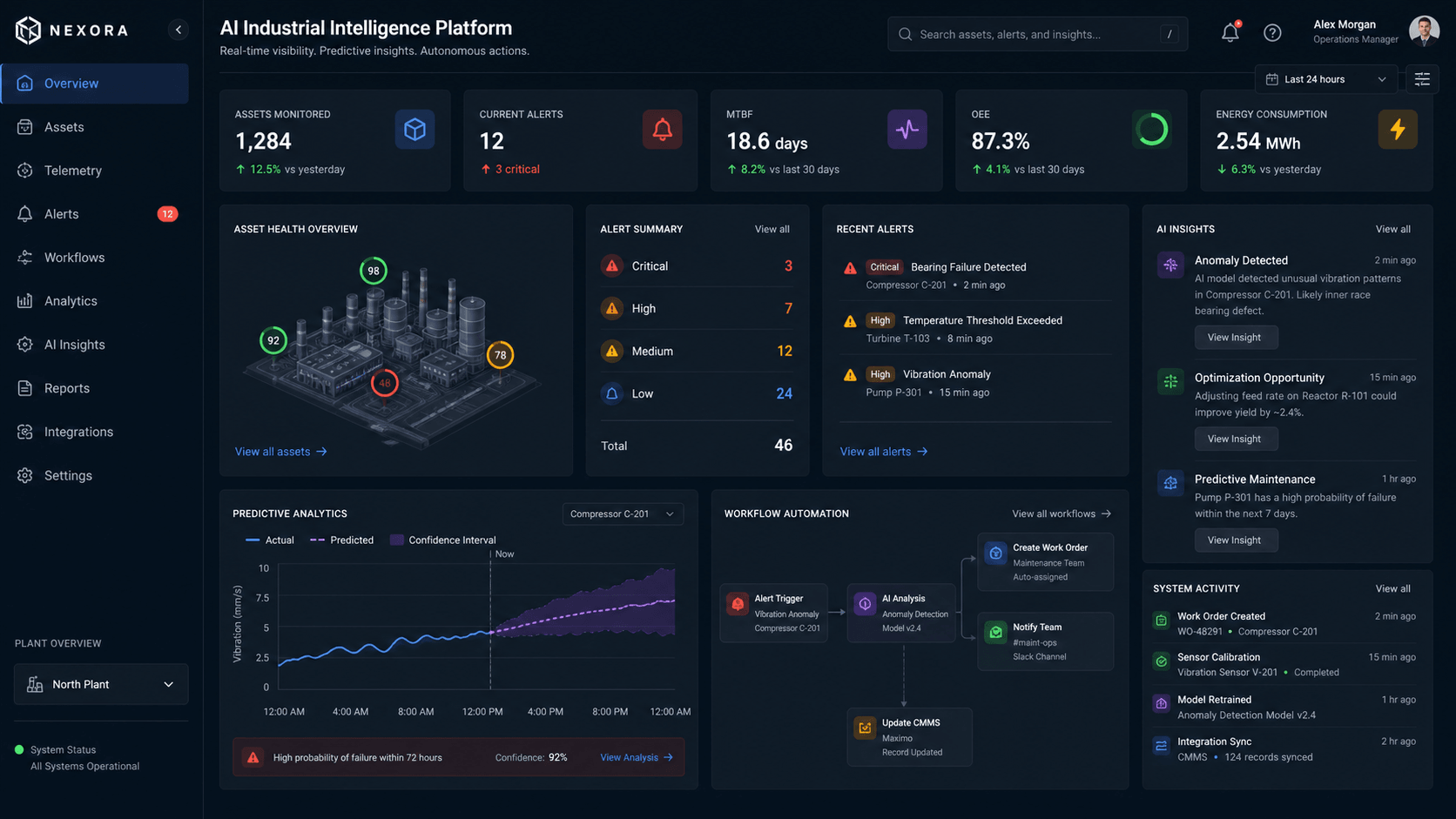Screen dimensions: 1456x819
Task: Select the Critical row in Alert Summary
Action: [x=697, y=266]
